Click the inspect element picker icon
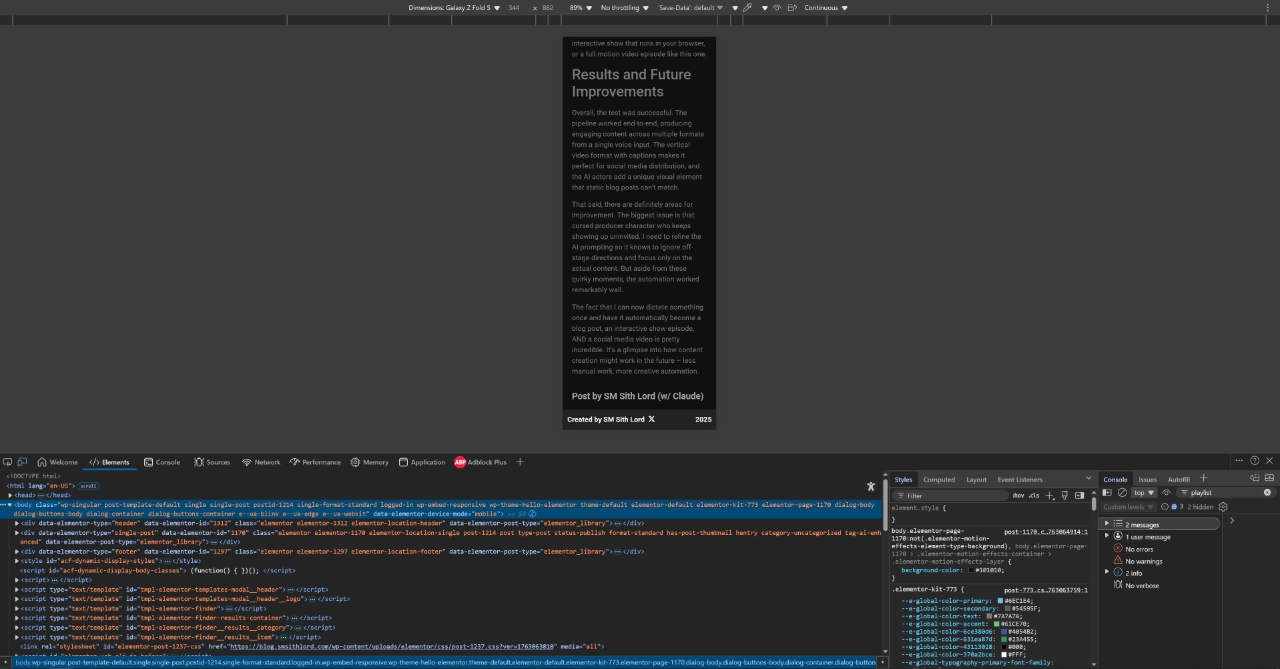 [x=8, y=462]
